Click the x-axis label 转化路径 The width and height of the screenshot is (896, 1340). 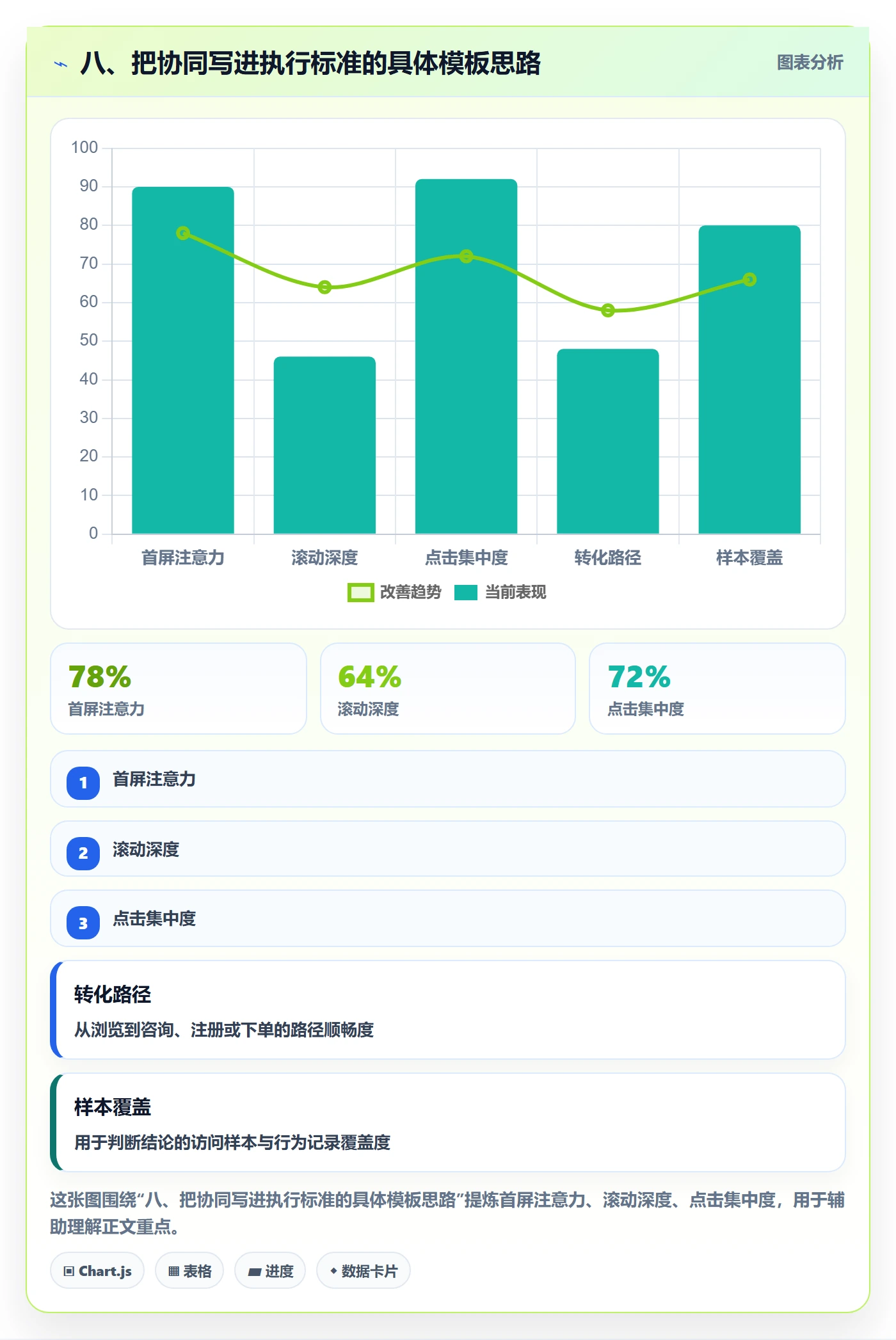(x=608, y=558)
